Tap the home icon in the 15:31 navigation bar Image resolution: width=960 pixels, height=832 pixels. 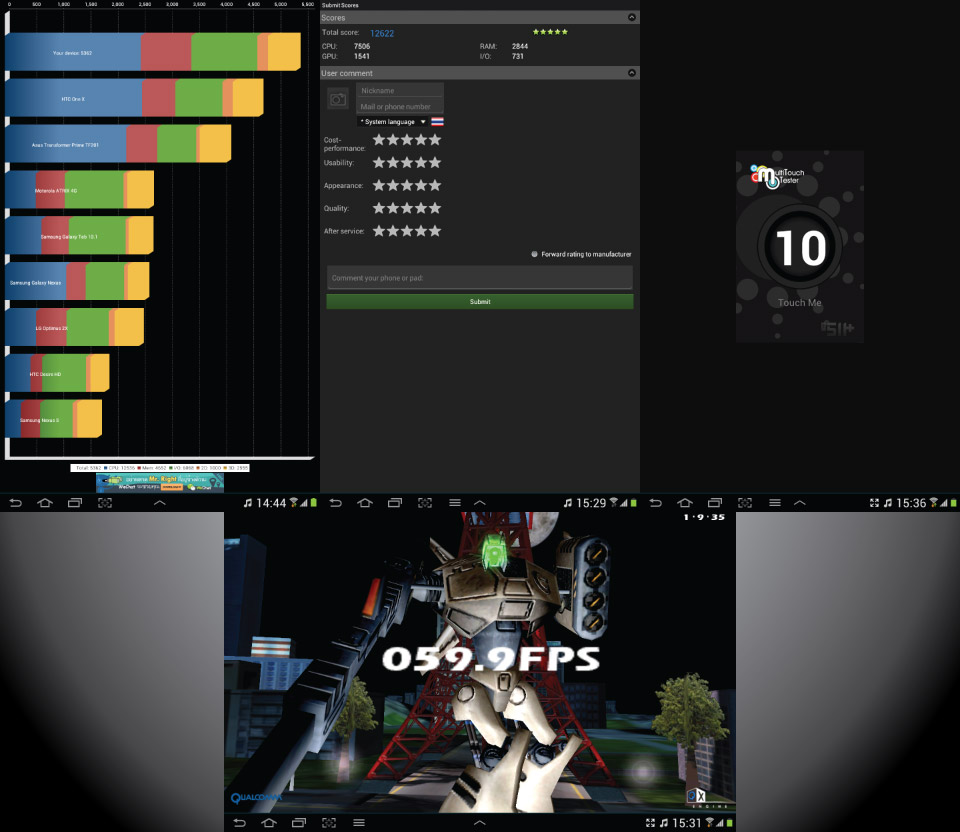coord(269,823)
